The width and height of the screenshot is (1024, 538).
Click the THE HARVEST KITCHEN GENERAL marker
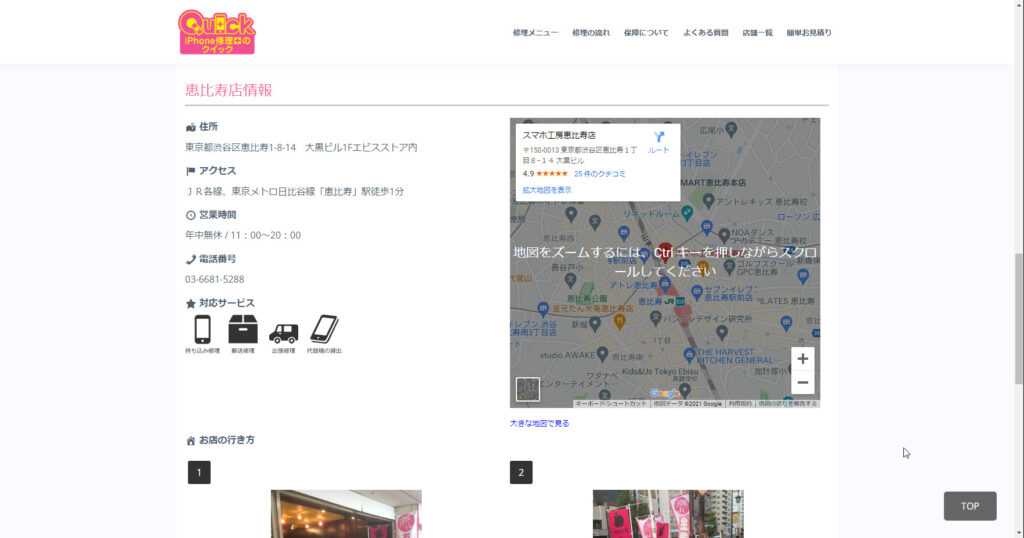(689, 355)
